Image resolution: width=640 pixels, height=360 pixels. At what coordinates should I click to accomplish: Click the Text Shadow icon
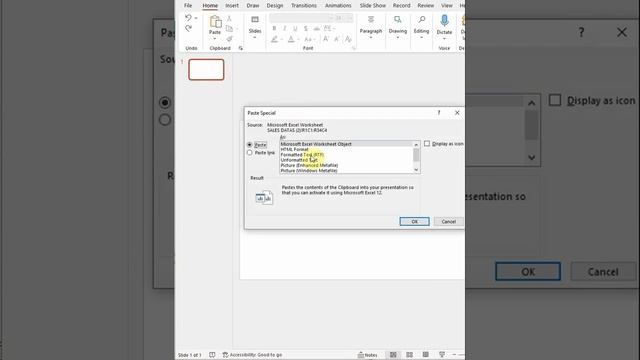pyautogui.click(x=306, y=29)
